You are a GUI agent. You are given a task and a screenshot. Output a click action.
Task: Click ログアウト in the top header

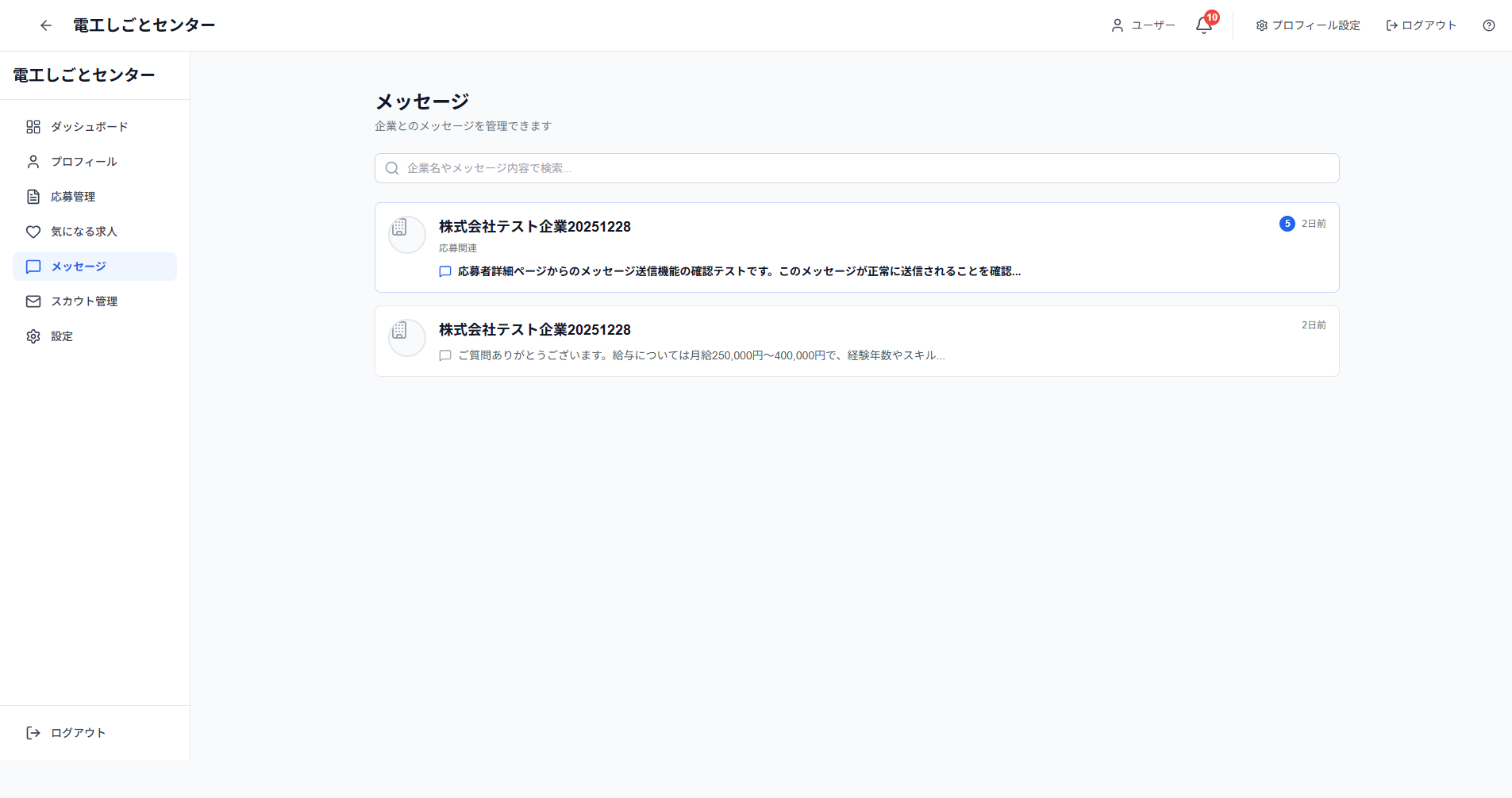coord(1421,25)
